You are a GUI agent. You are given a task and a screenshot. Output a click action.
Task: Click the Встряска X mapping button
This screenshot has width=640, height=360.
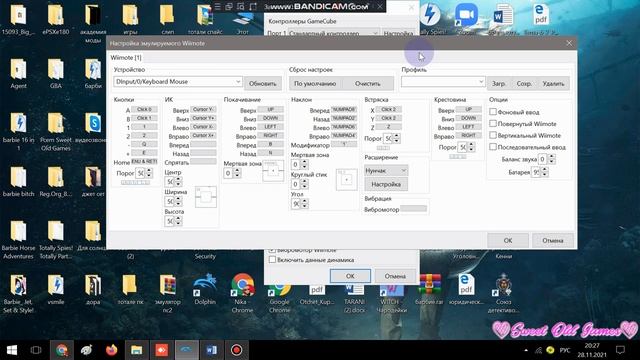389,109
